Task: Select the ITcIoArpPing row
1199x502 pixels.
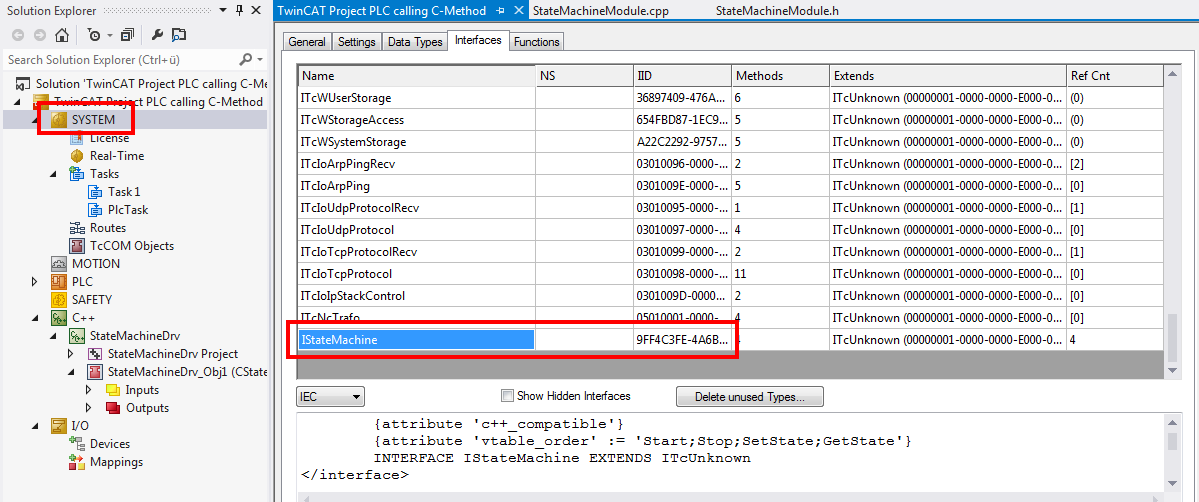Action: click(x=730, y=185)
